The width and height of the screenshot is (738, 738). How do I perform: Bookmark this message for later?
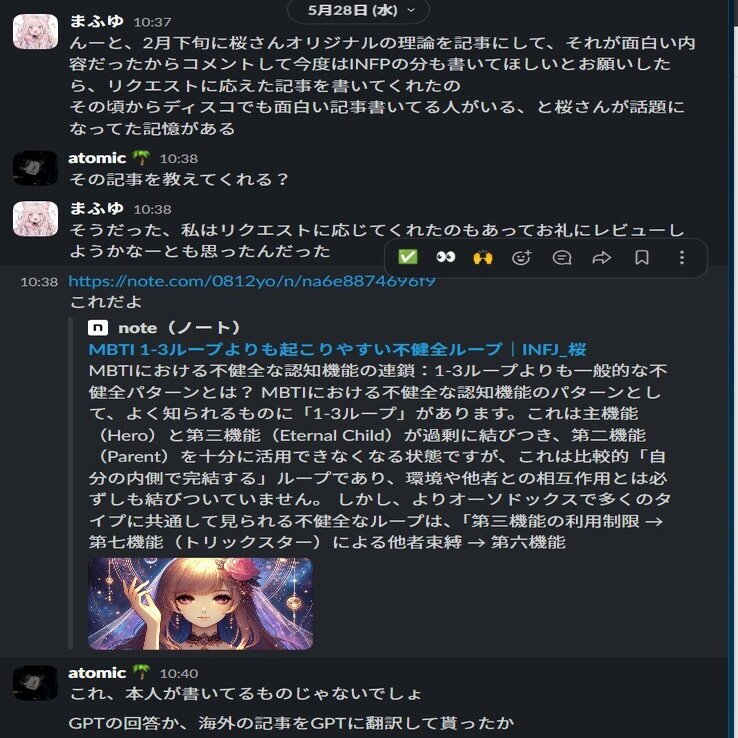[x=642, y=257]
